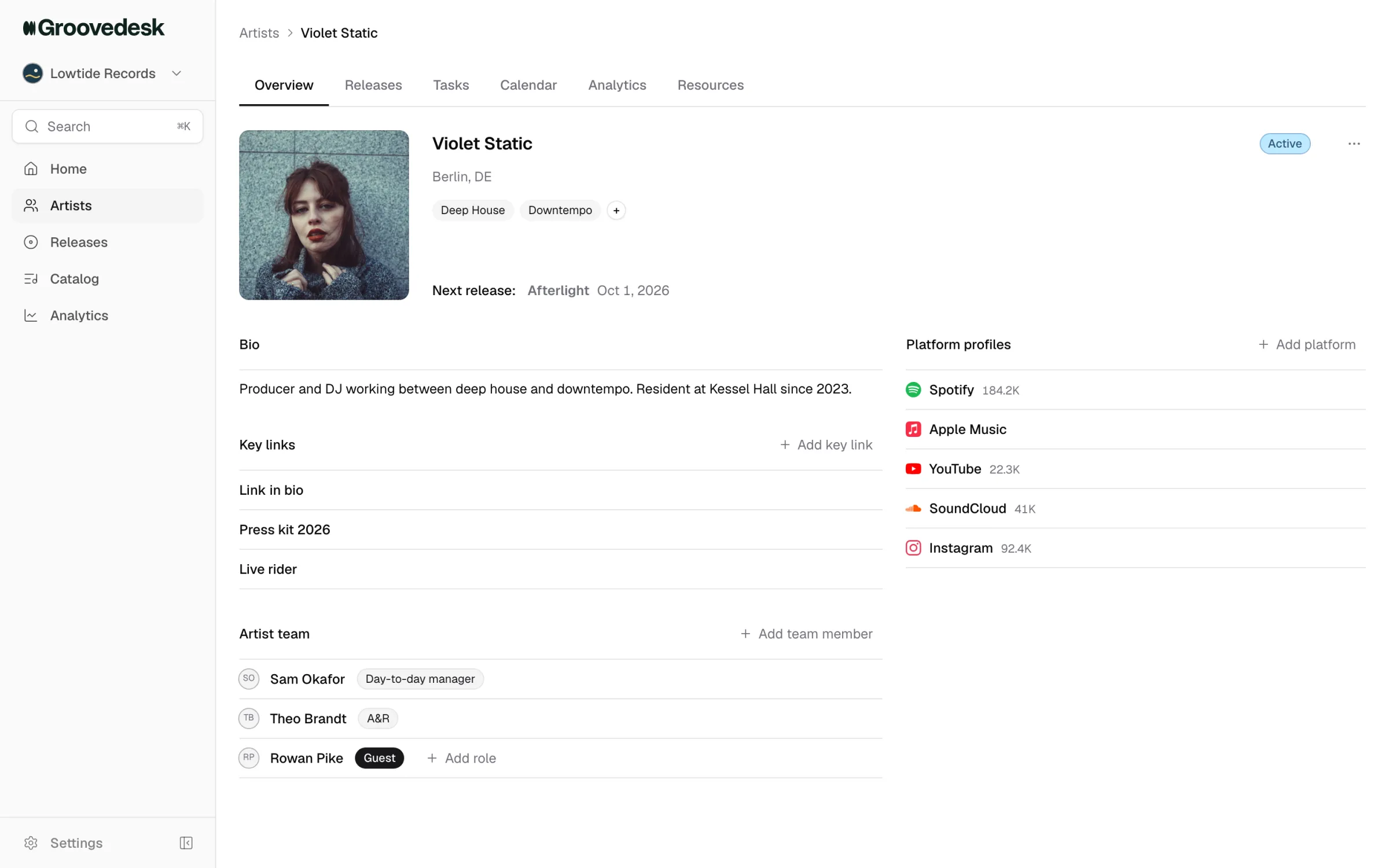Switch to the Tasks tab

[451, 85]
